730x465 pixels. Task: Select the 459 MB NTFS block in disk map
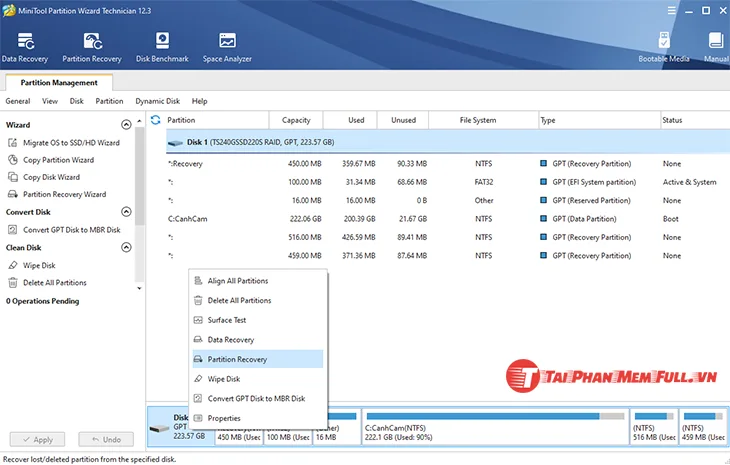click(x=703, y=426)
